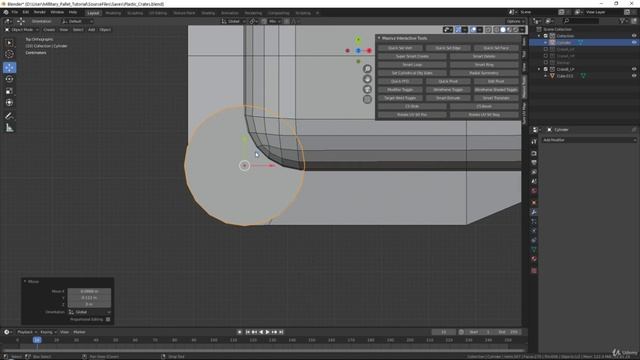Open the Add Modifier dropdown
The image size is (640, 360).
(589, 140)
